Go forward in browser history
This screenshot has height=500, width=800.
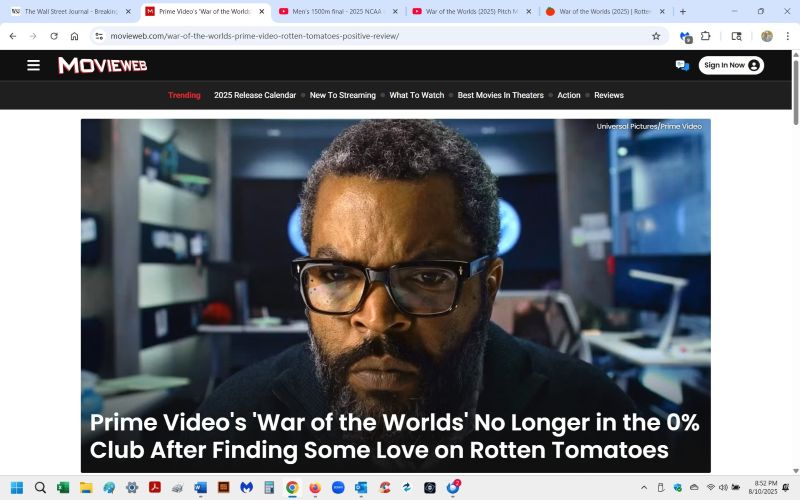33,36
